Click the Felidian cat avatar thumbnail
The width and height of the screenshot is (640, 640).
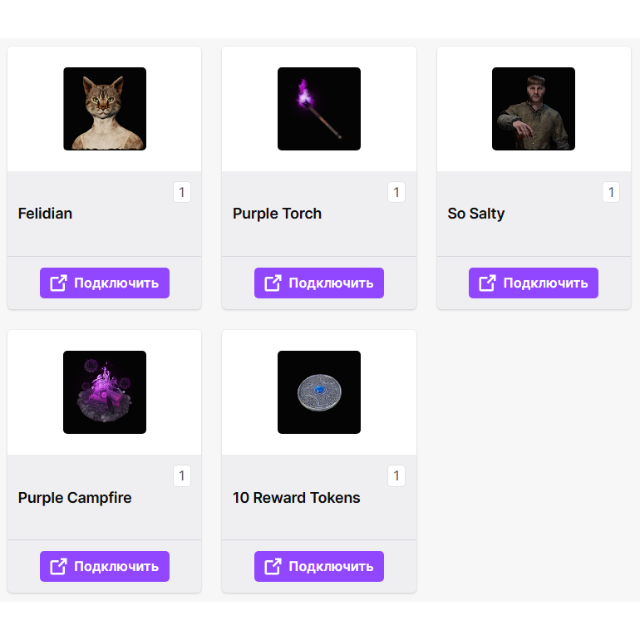(x=104, y=109)
